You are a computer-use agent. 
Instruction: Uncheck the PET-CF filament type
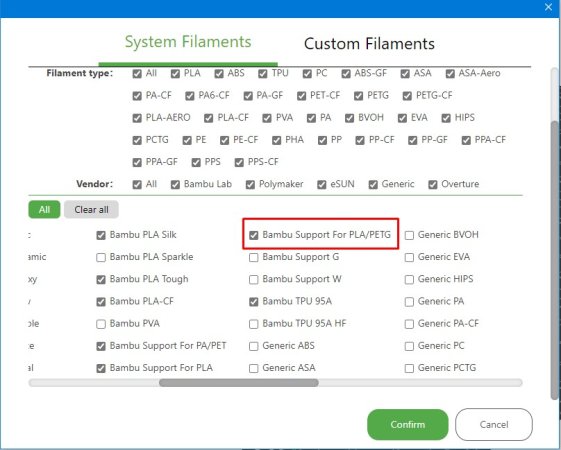302,96
